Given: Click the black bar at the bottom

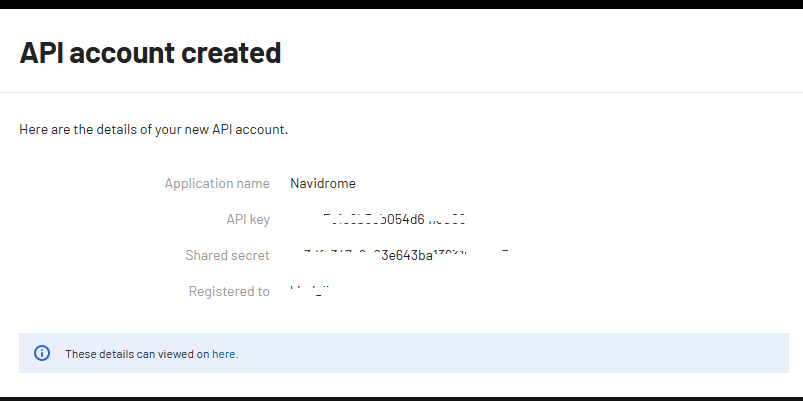Looking at the screenshot, I should [x=400, y=398].
